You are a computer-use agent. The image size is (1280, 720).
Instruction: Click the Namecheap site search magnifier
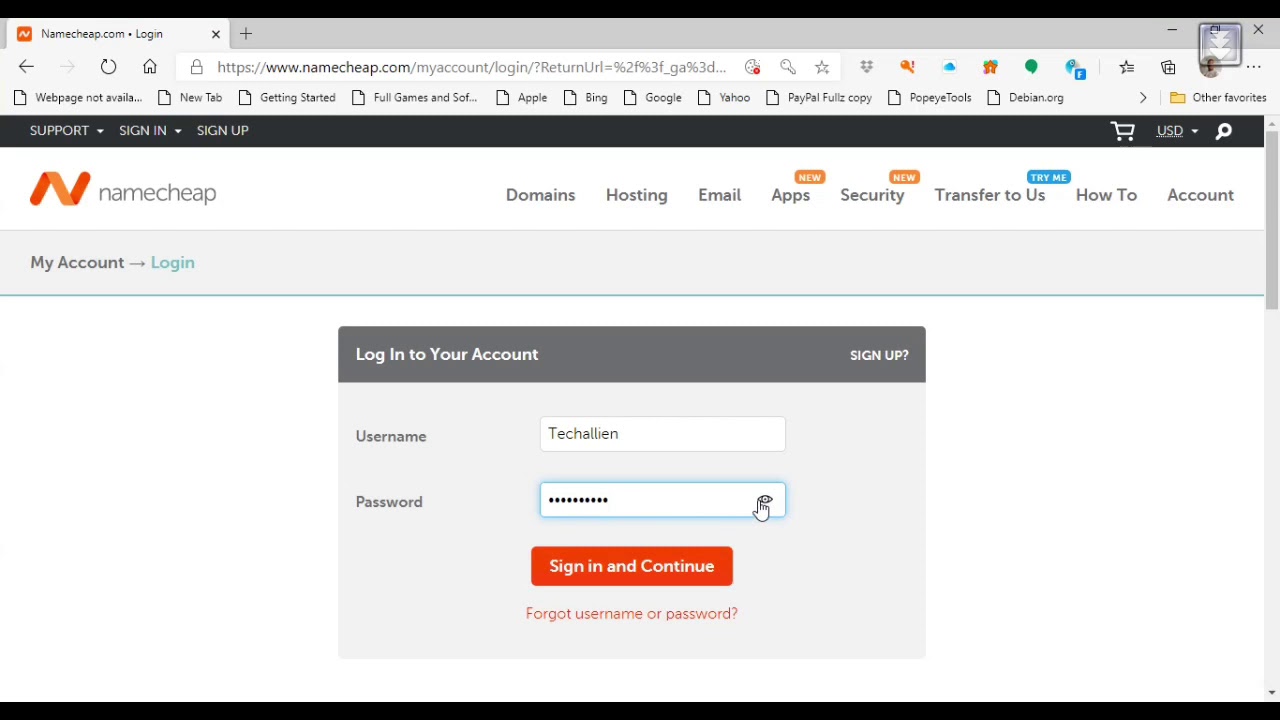point(1224,131)
